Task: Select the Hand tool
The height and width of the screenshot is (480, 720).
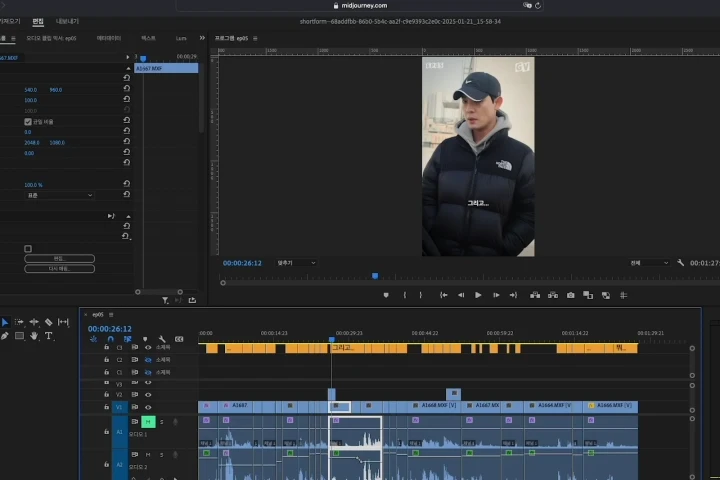Action: [34, 336]
